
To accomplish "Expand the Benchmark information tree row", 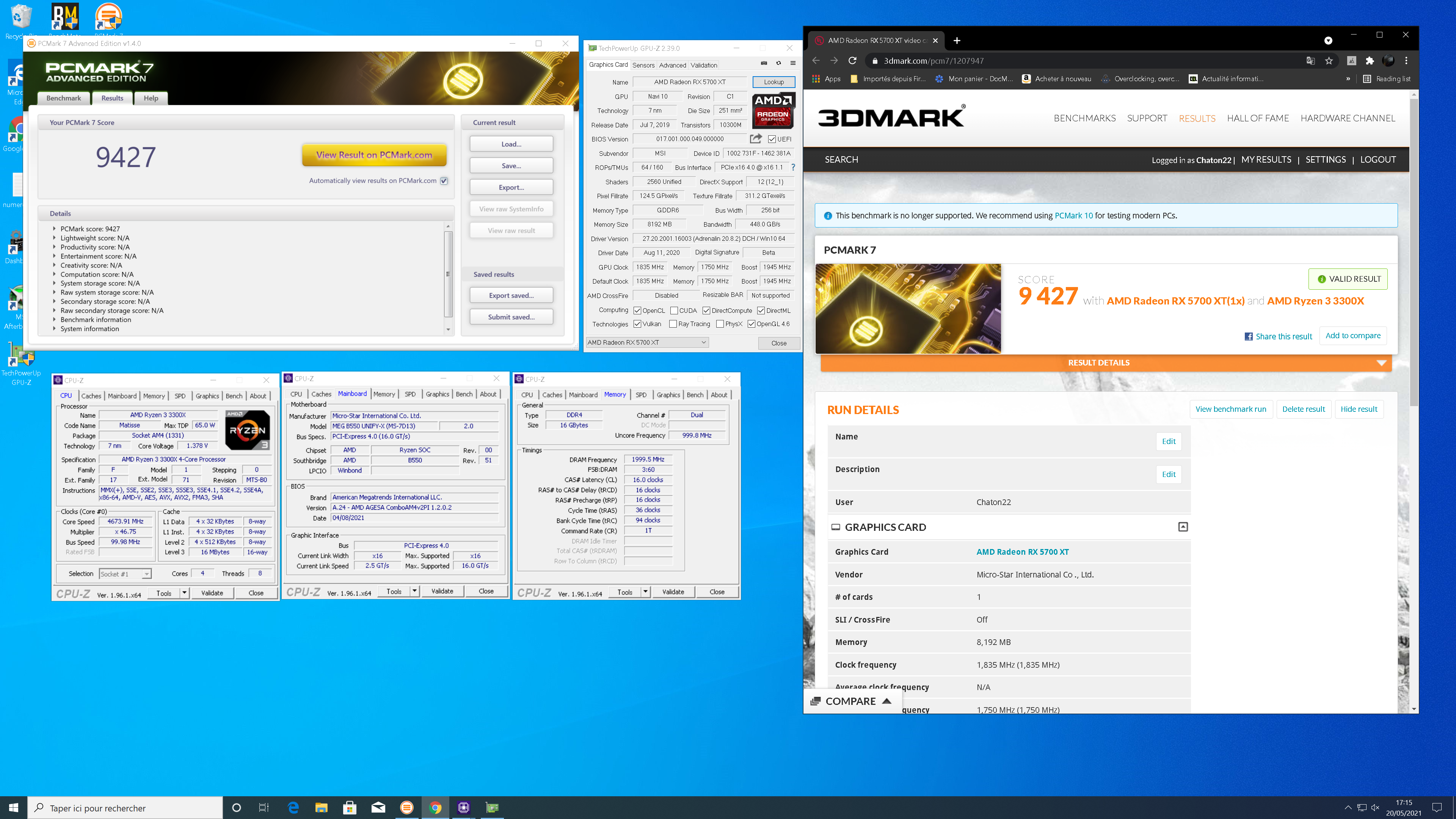I will coord(54,319).
